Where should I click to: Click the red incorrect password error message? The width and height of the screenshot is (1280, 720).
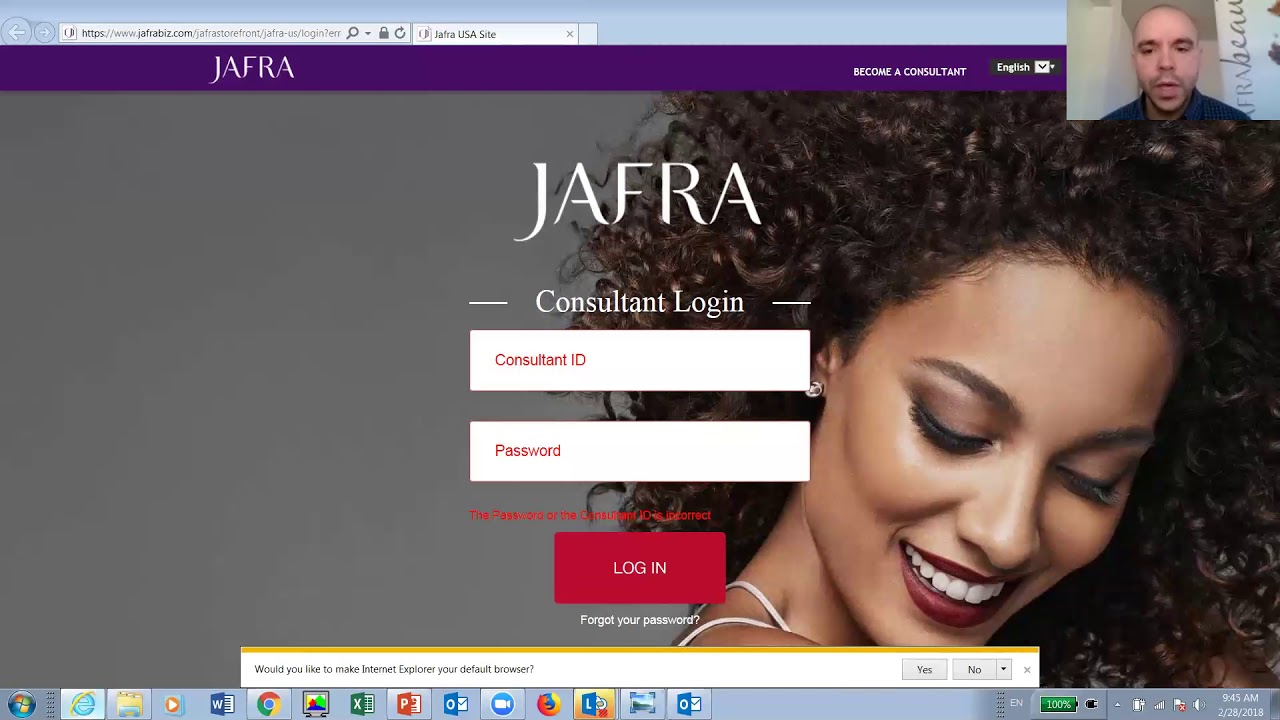(x=590, y=515)
